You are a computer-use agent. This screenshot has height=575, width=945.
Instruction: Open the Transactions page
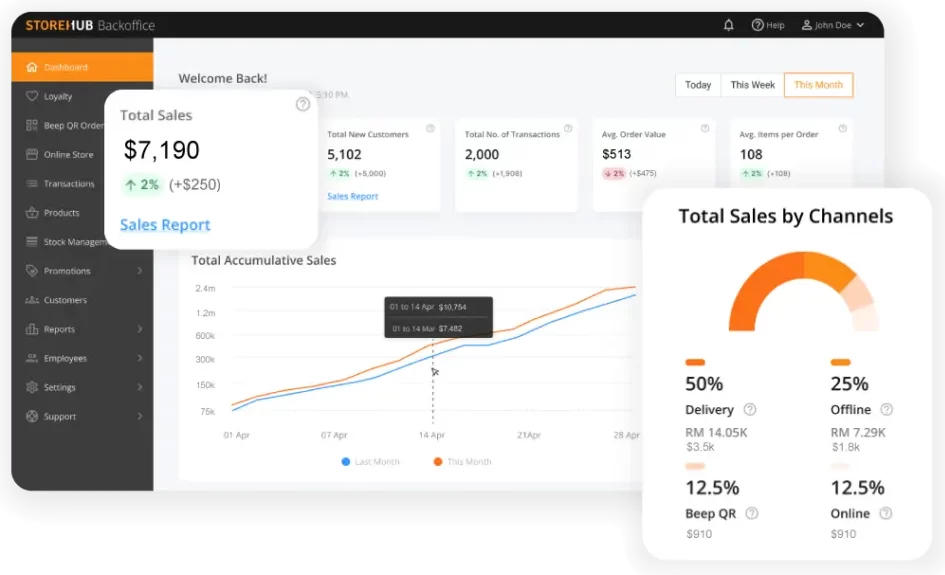tap(69, 183)
